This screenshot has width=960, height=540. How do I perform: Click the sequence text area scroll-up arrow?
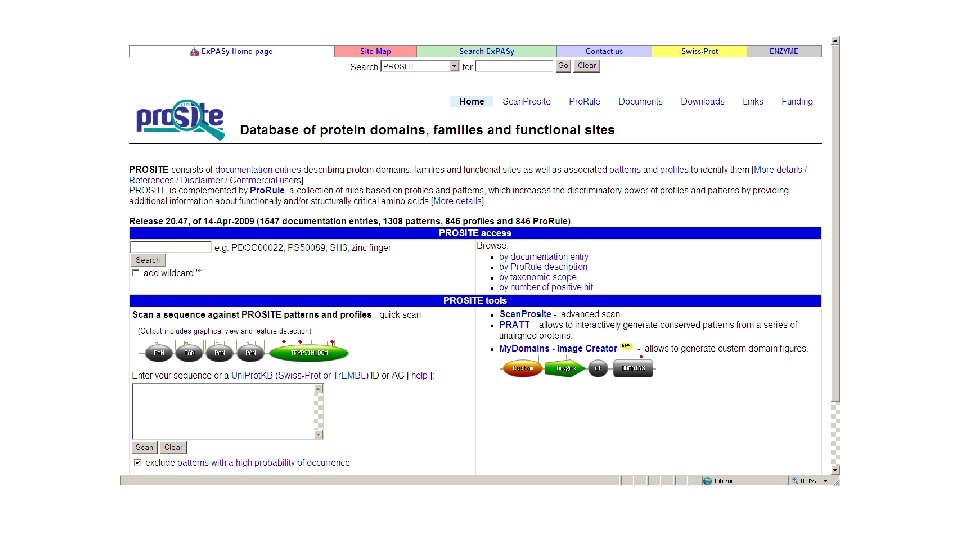click(318, 389)
